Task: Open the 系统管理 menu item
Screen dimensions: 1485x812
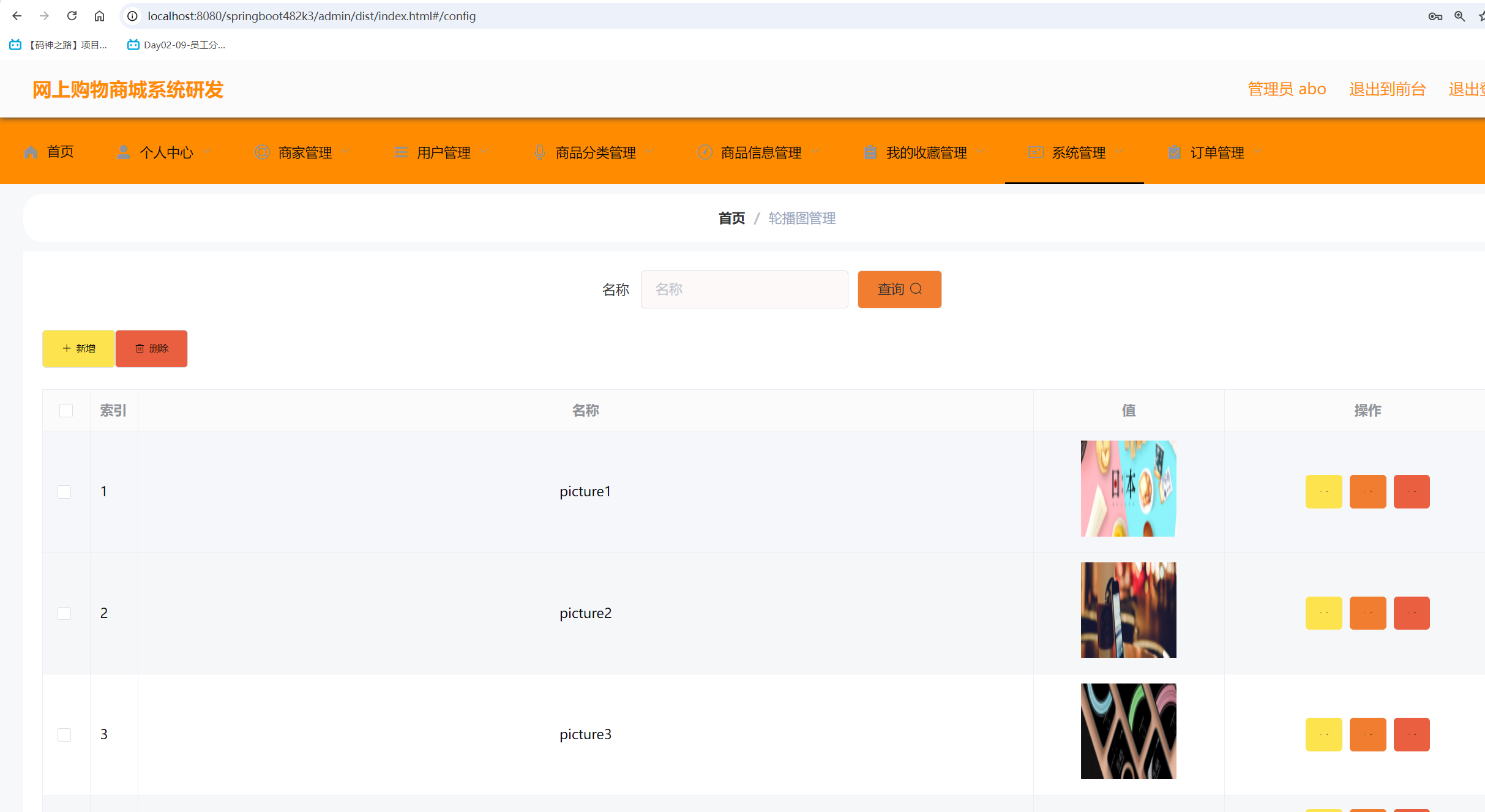Action: (1078, 152)
